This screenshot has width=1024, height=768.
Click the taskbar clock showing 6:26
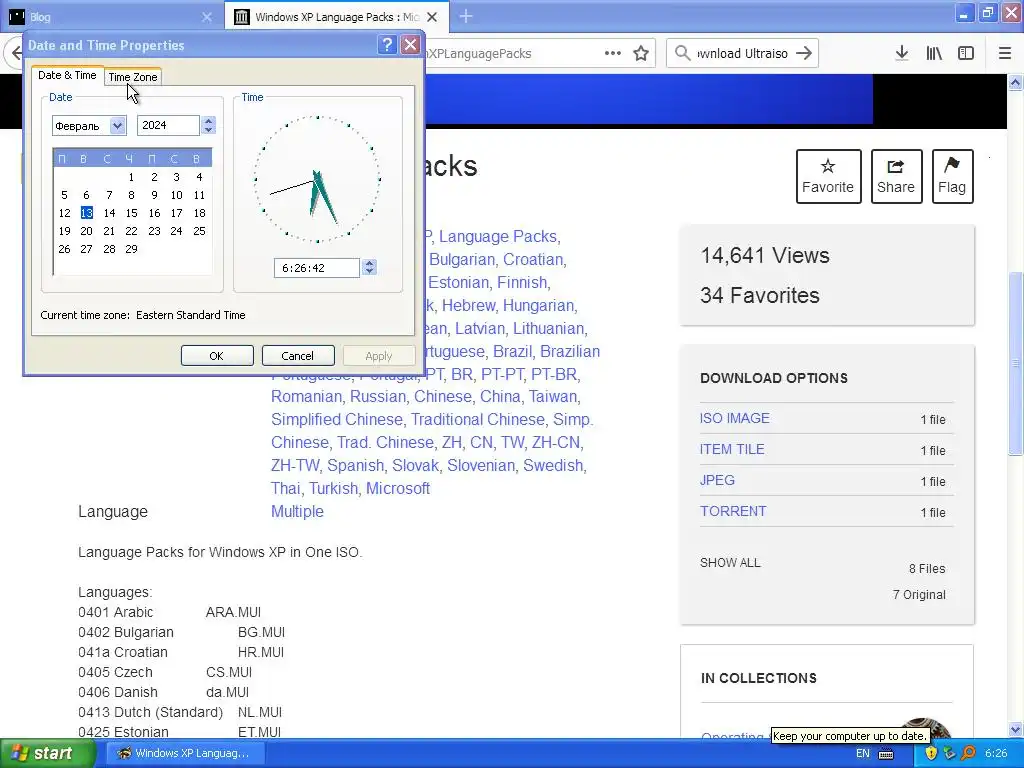996,754
